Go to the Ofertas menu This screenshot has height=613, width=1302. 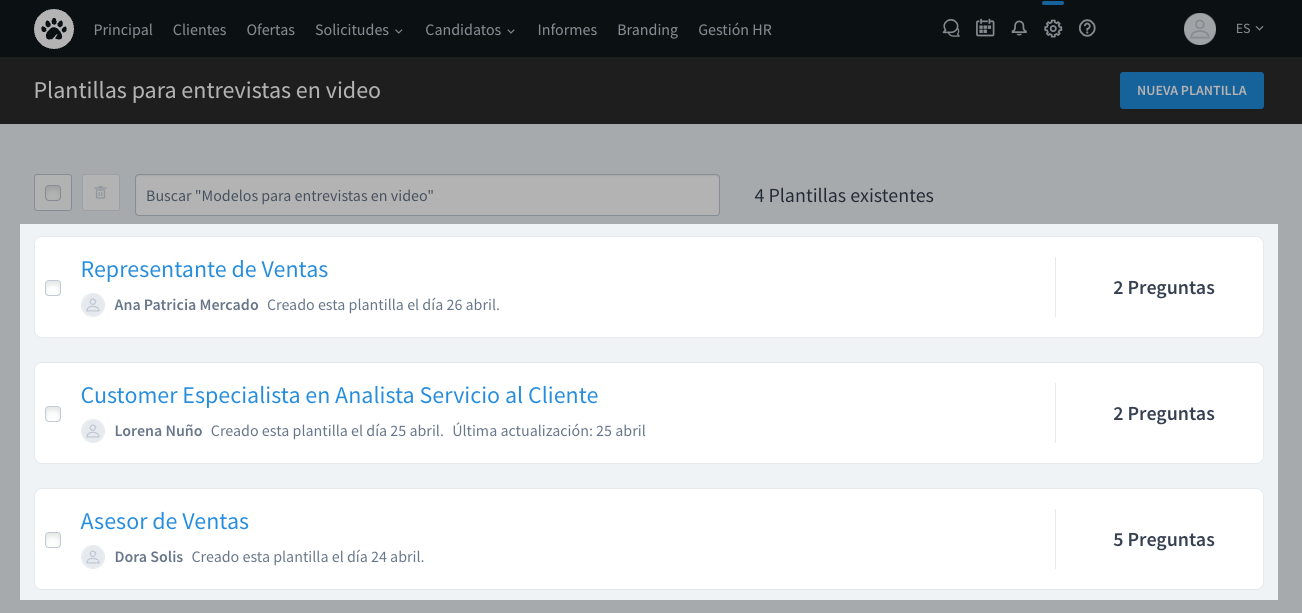click(270, 30)
